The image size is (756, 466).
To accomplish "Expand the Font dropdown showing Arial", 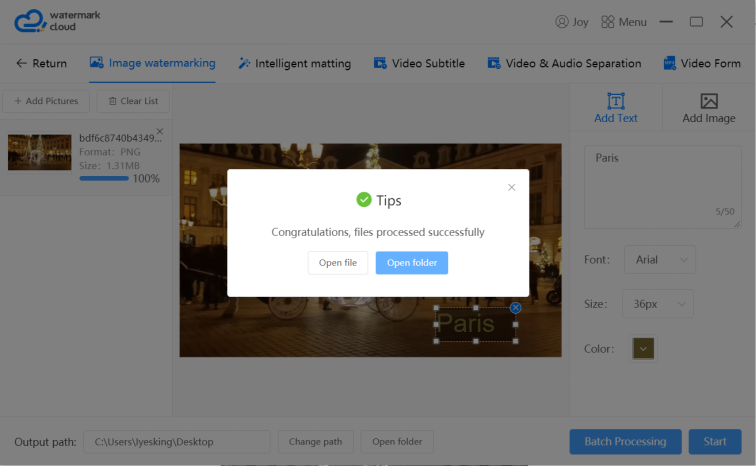I will [x=660, y=260].
